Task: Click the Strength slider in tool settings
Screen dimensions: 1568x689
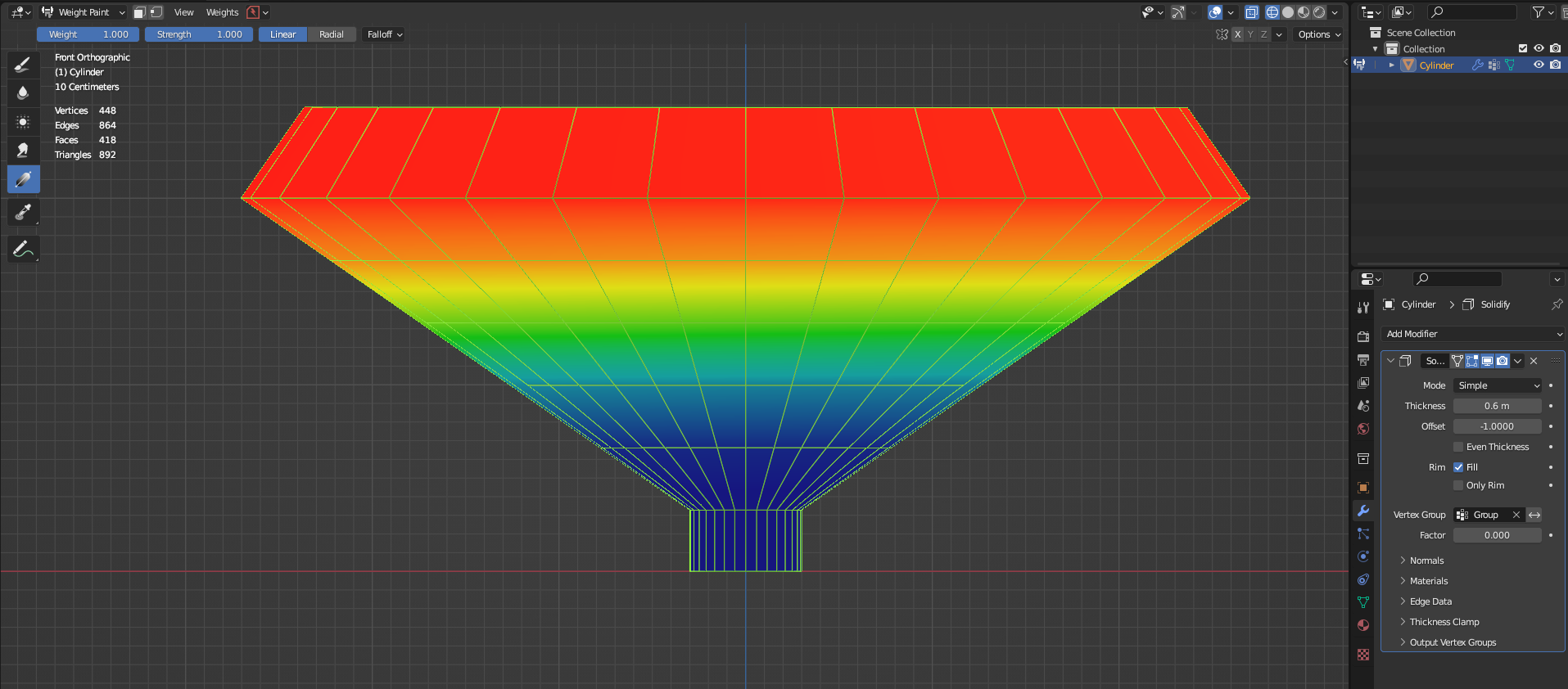Action: [199, 34]
